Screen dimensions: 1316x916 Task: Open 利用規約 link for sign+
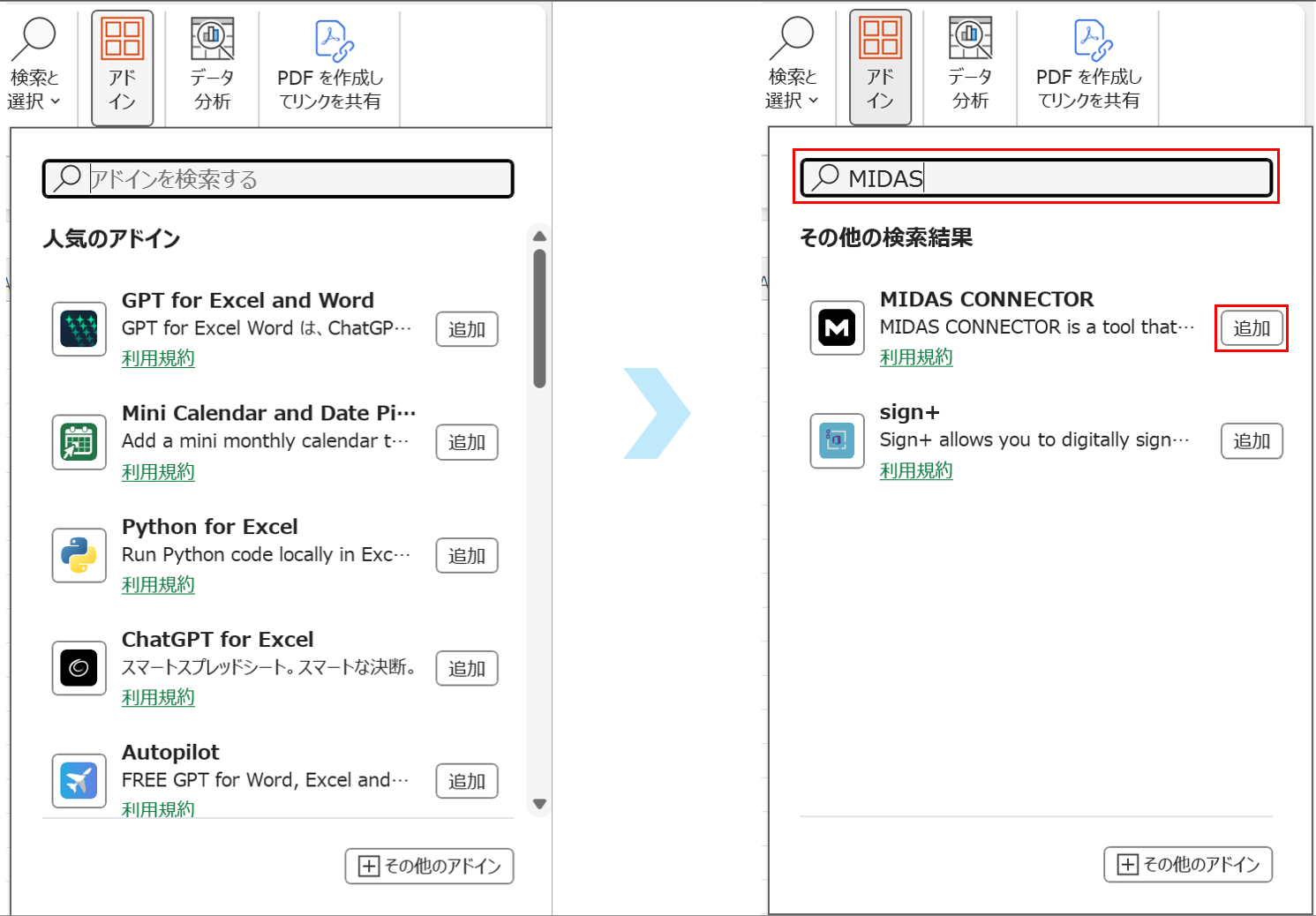point(916,470)
